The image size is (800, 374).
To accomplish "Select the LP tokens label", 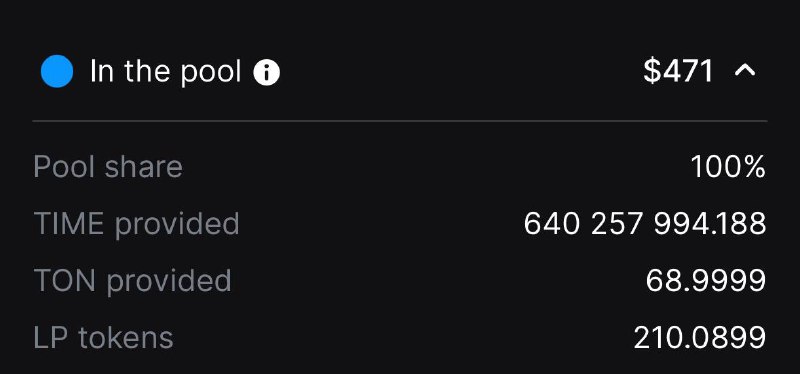I will (x=104, y=338).
